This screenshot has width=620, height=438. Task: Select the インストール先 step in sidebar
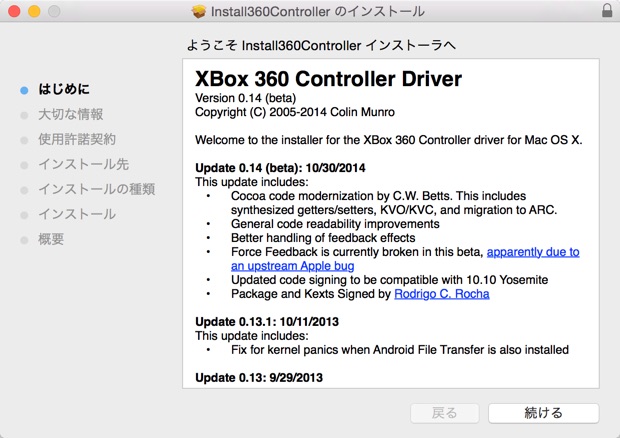(83, 164)
